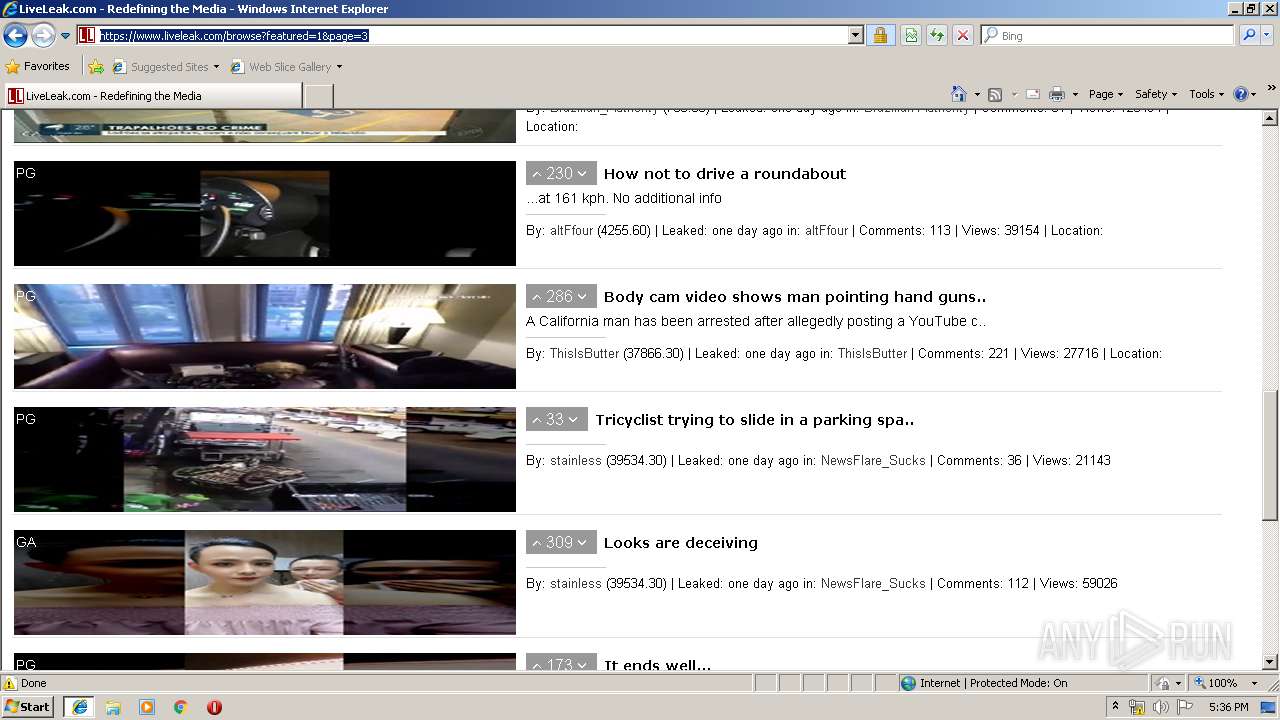The image size is (1280, 720).
Task: Go to the Home page icon
Action: pyautogui.click(x=959, y=94)
